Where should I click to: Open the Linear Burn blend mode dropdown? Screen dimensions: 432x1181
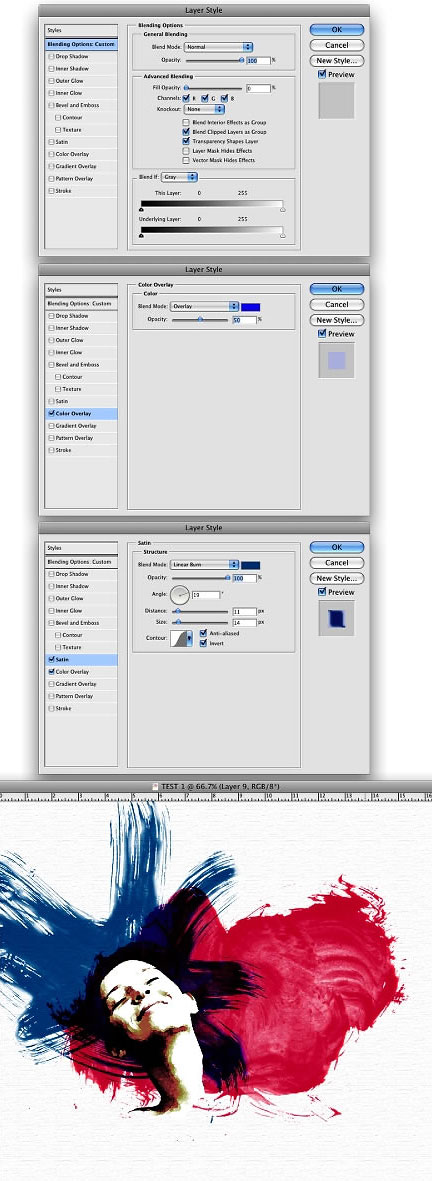coord(205,565)
